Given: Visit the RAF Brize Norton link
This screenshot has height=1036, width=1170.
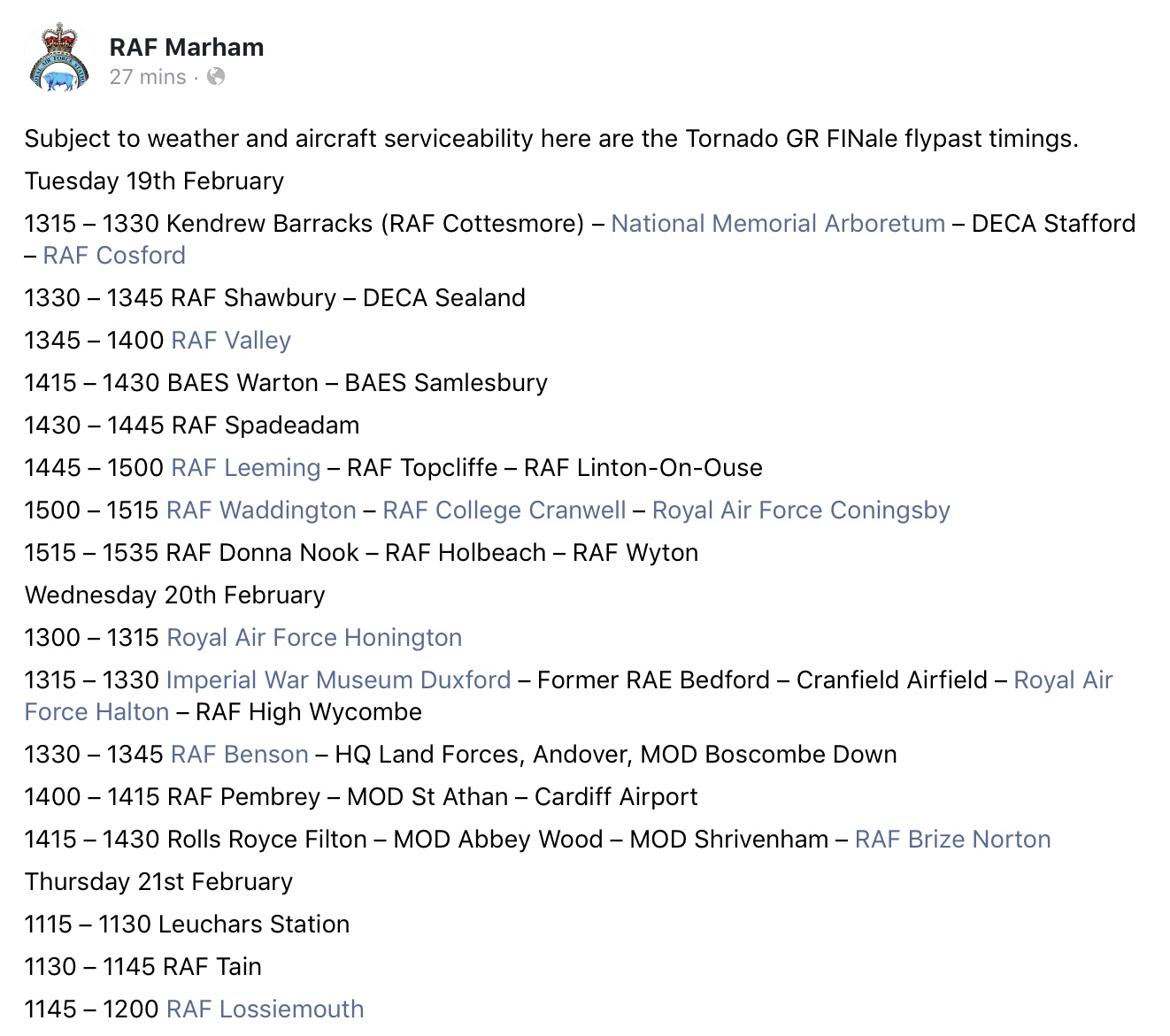Looking at the screenshot, I should tap(952, 839).
